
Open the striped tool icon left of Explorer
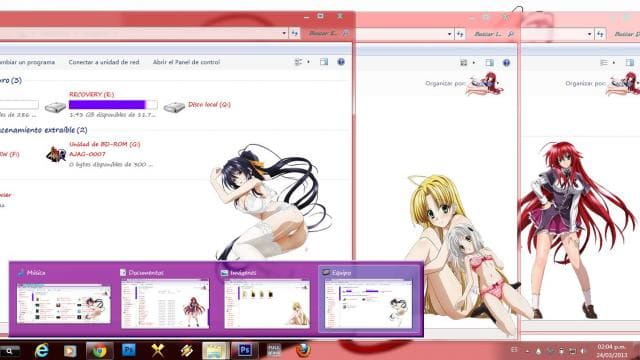(187, 351)
